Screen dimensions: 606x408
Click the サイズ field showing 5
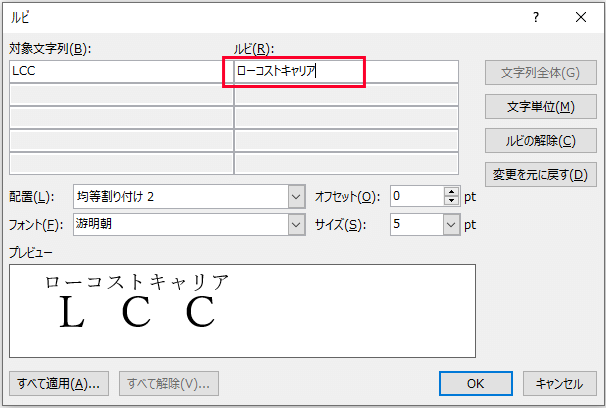coord(417,224)
